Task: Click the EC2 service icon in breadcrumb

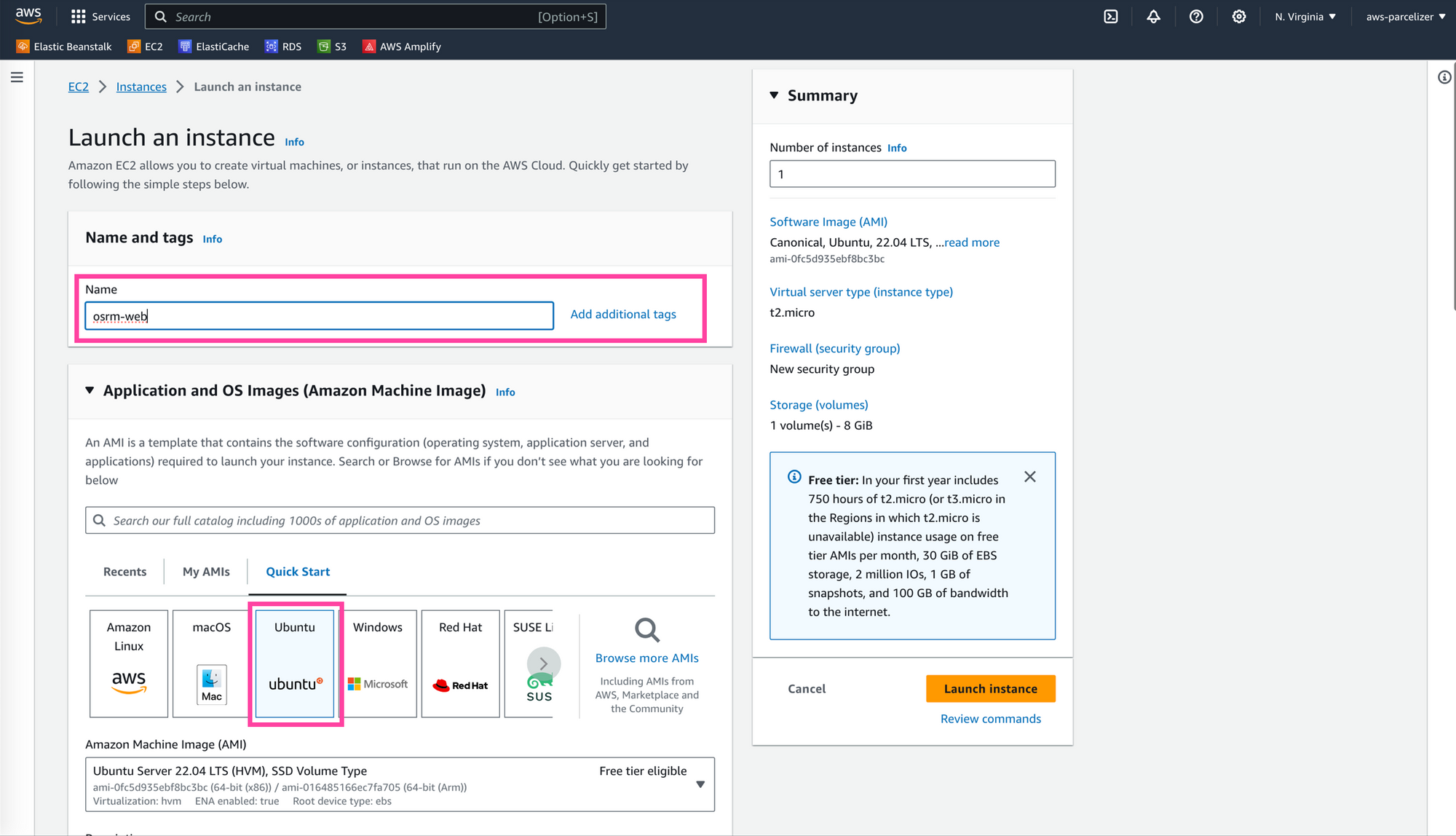Action: click(79, 86)
